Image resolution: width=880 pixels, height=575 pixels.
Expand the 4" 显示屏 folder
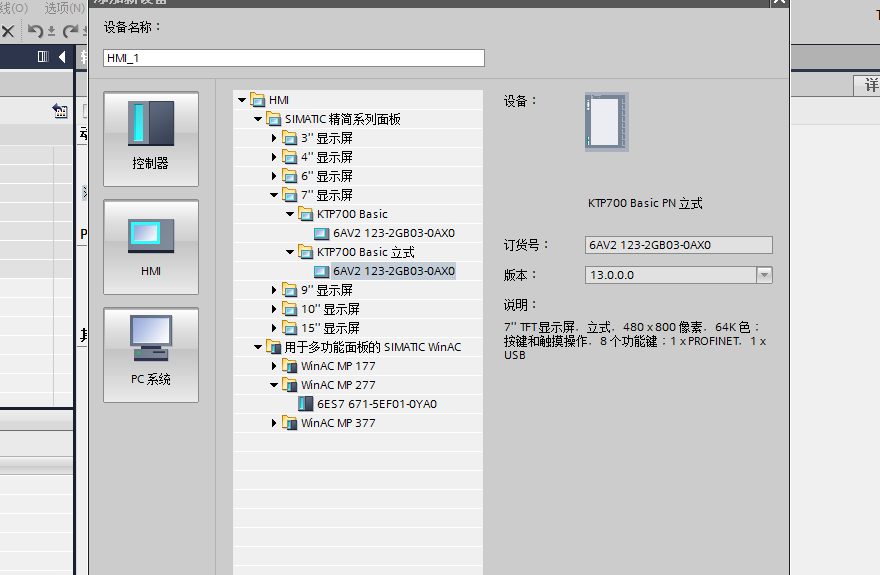(274, 157)
